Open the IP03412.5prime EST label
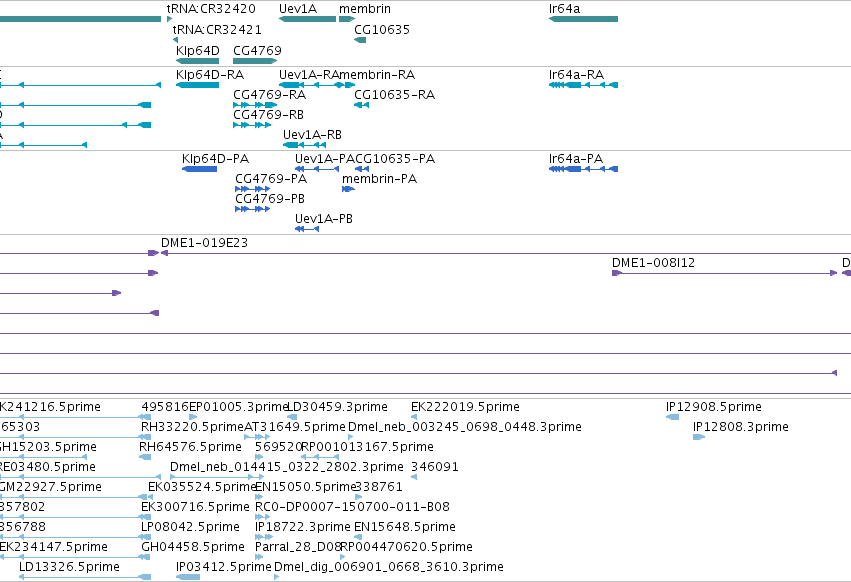 click(x=224, y=567)
